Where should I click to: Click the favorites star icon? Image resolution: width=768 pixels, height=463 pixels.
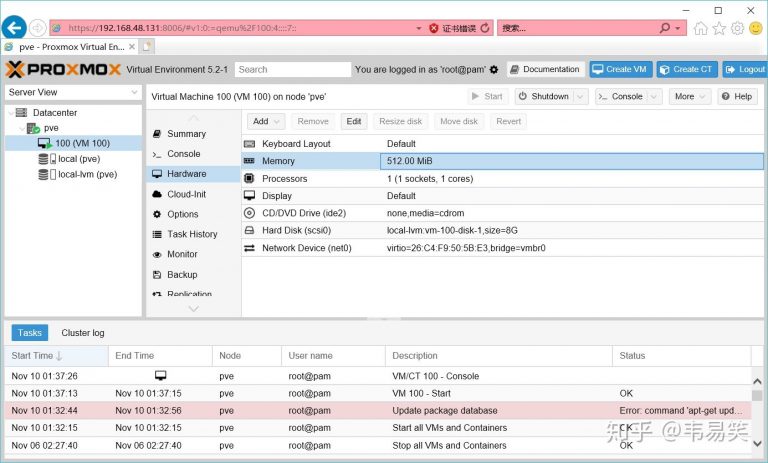tap(719, 28)
